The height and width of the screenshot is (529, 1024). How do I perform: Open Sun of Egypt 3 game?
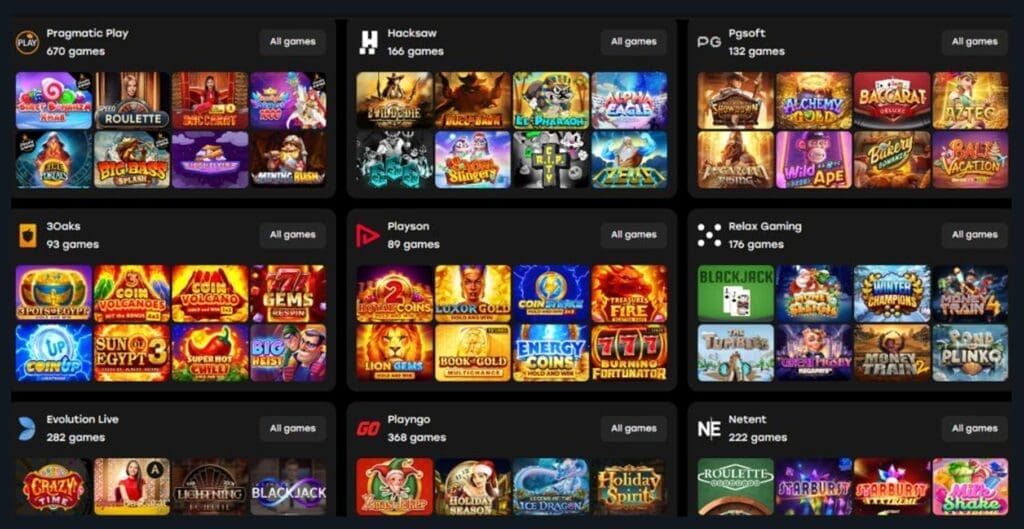click(x=132, y=353)
